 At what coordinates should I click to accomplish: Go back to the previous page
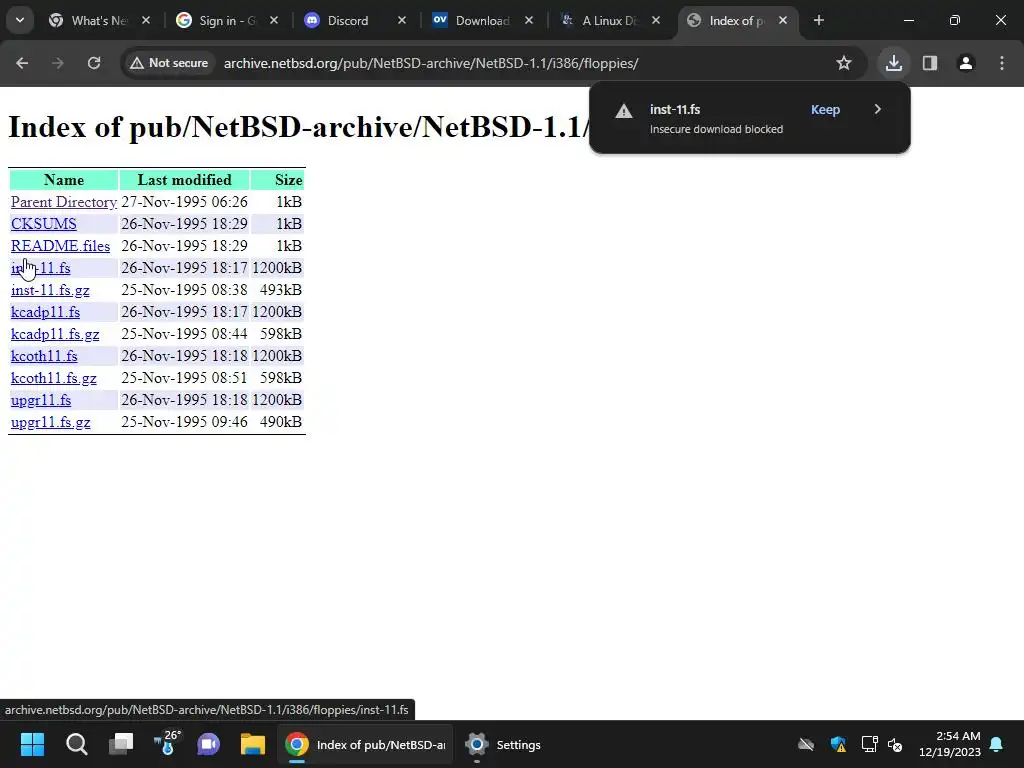(x=22, y=63)
